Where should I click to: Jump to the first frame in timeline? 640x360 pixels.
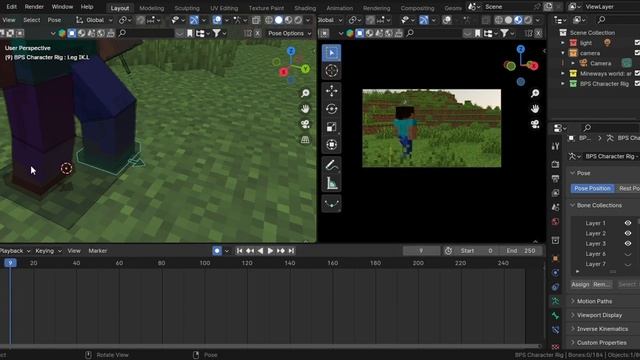239,251
